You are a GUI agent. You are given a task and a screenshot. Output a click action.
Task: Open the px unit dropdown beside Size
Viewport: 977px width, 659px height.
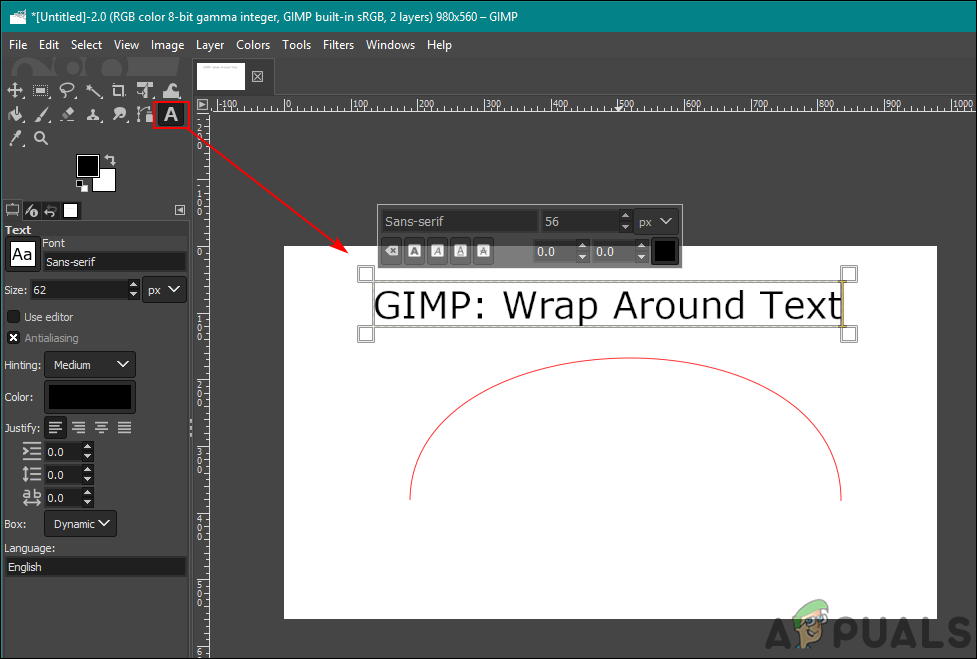coord(164,289)
